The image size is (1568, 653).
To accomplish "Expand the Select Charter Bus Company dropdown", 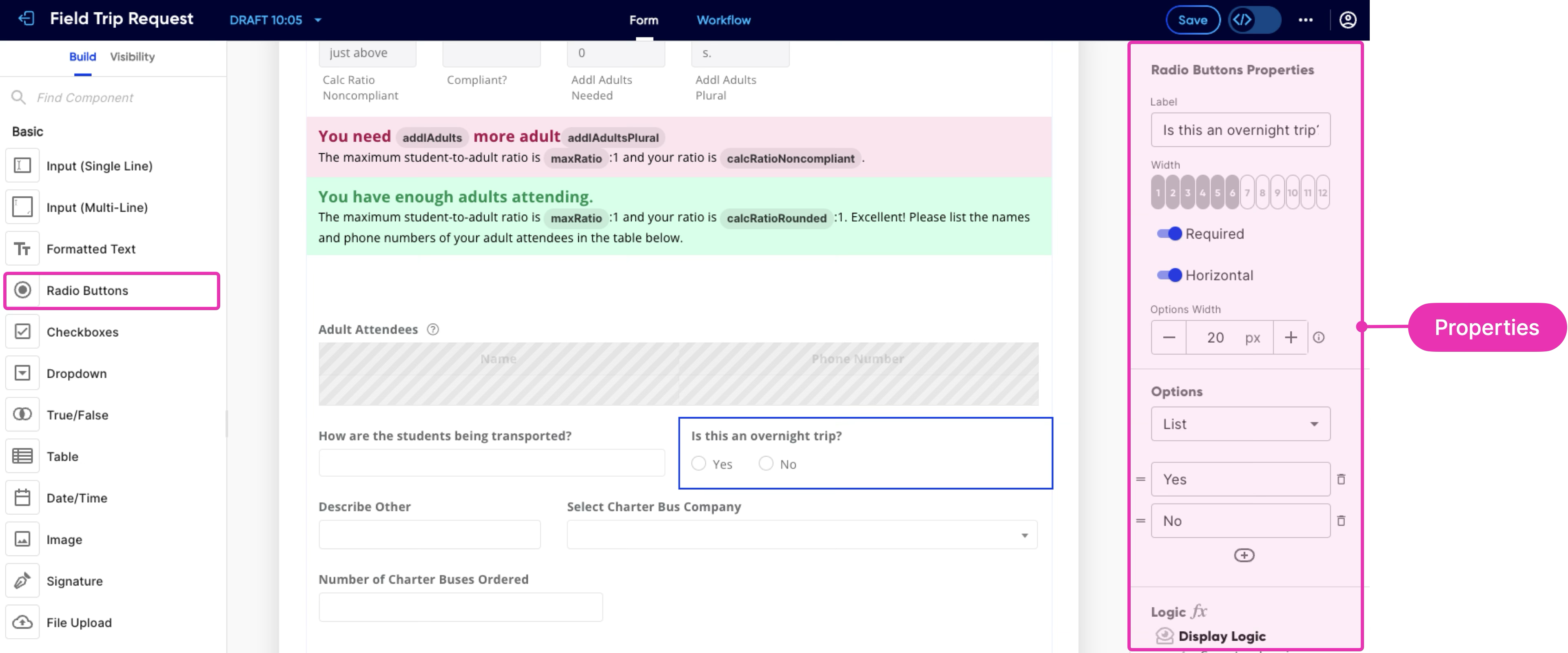I will tap(1024, 535).
